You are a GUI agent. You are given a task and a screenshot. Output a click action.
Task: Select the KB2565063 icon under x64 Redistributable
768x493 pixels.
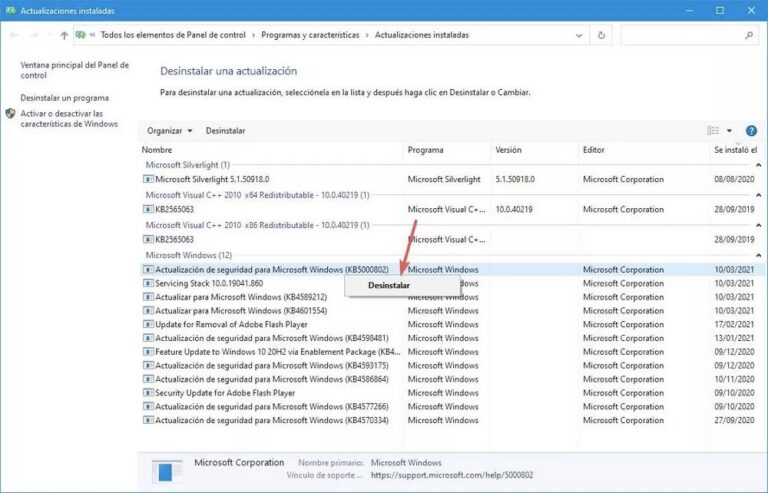[x=148, y=209]
